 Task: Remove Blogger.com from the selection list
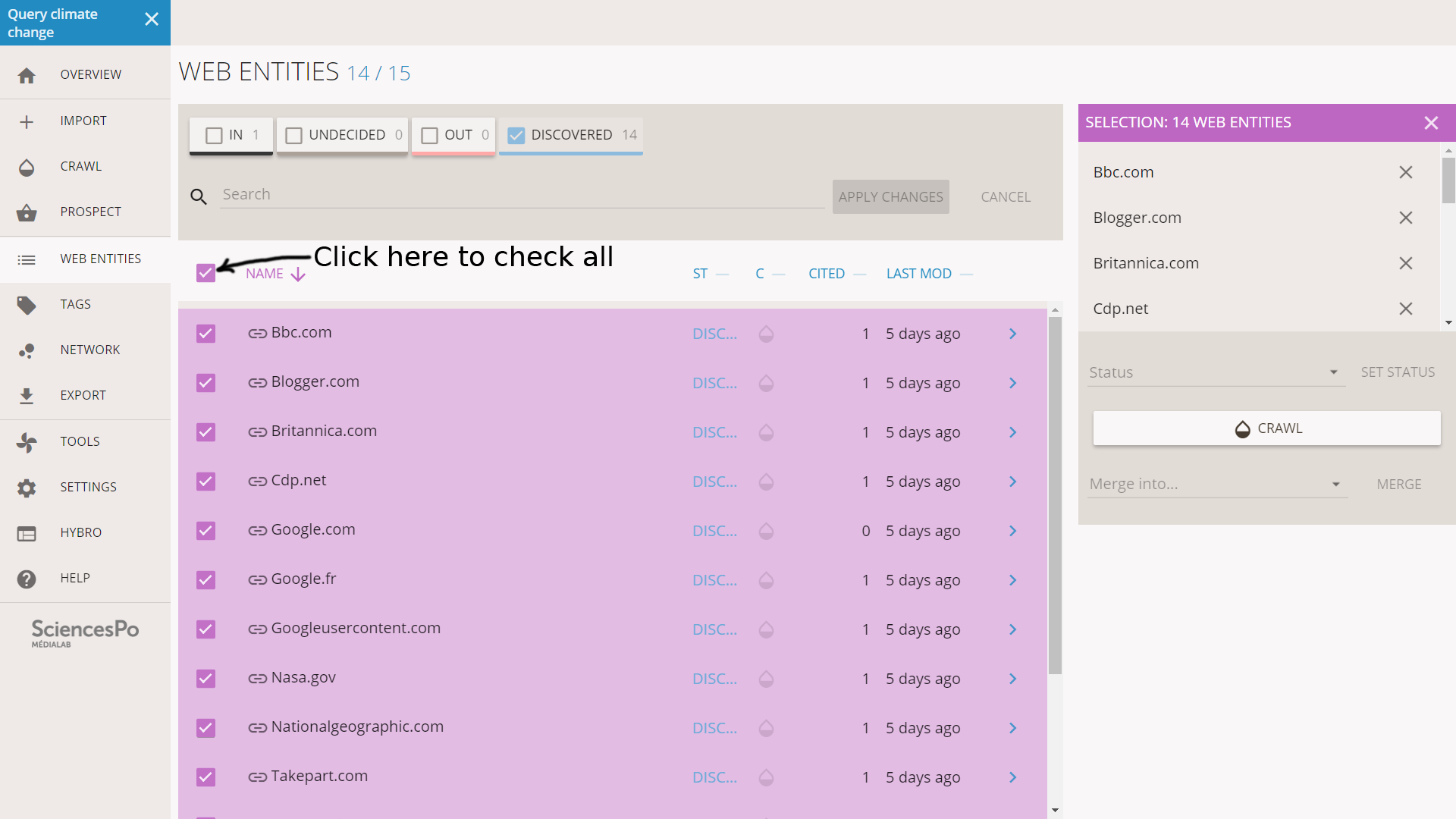point(1405,218)
